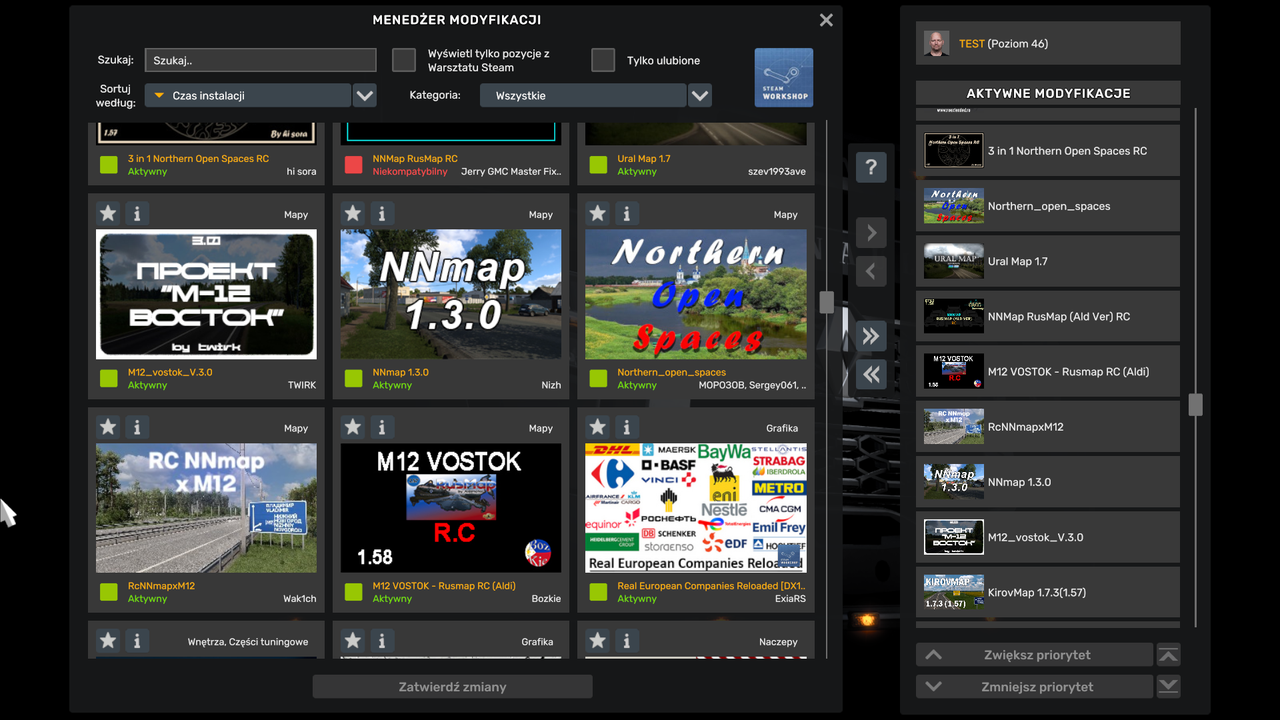Click the move-to-bottom chevron beside Zmniejsz priorytet
1280x720 pixels.
click(1168, 686)
